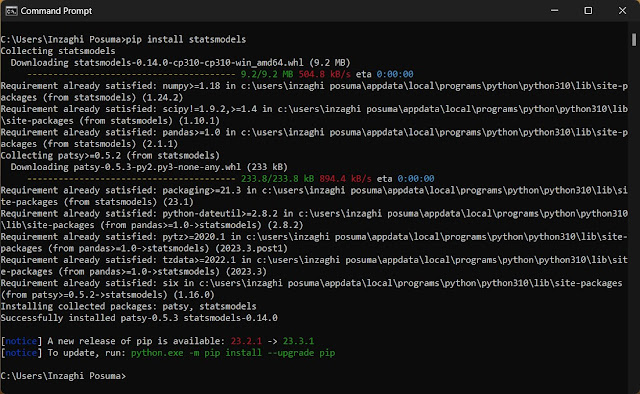Click the '9.2/9.2 MB' progress text
Viewport: 640px width, 394px height.
[267, 74]
